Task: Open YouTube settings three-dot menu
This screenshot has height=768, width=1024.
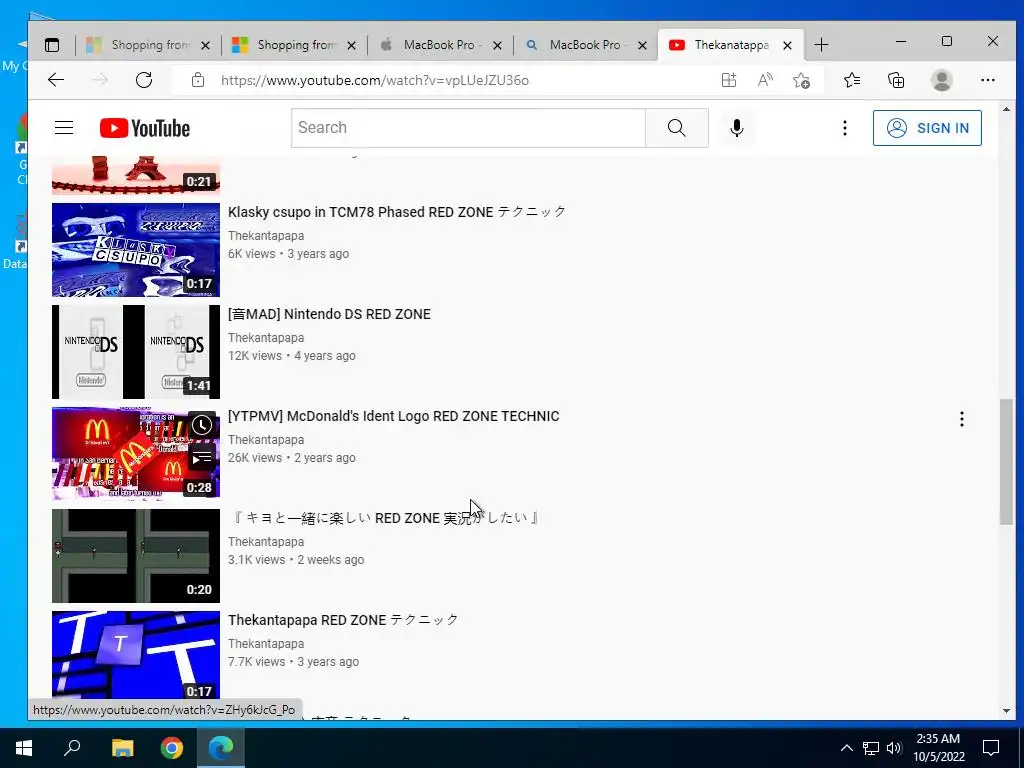Action: click(844, 128)
